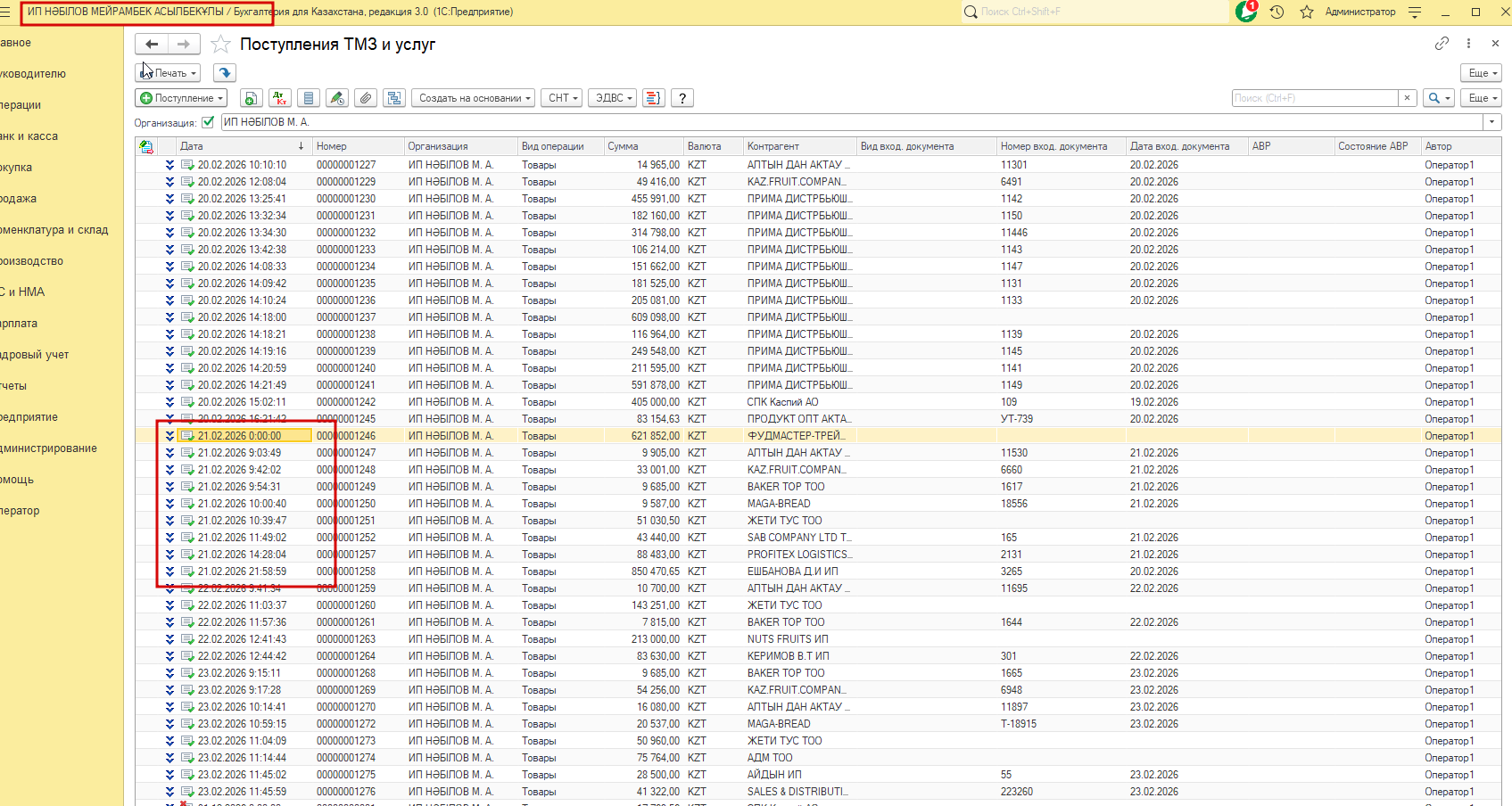Click the Дт/Кт postings icon
Screen dimensions: 1512x806
point(280,98)
